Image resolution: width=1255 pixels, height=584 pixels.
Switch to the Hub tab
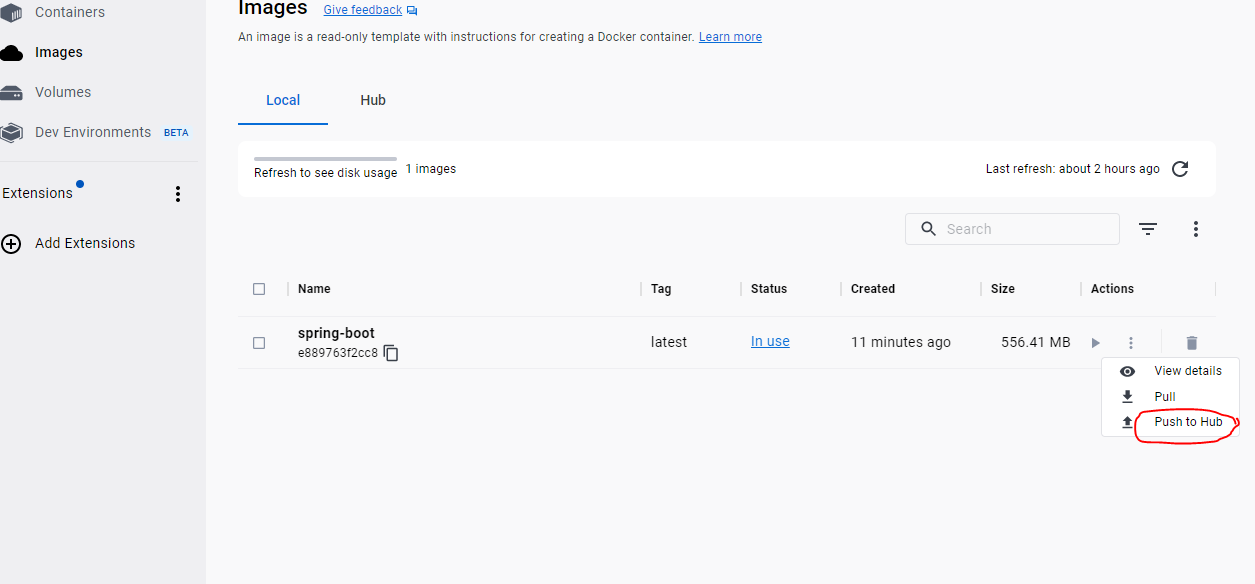373,100
